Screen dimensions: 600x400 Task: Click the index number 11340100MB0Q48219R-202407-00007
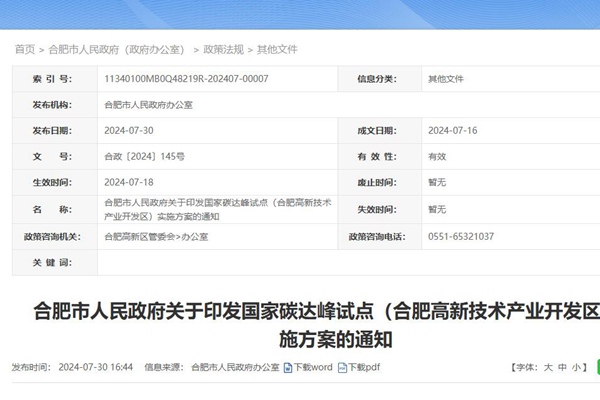186,78
